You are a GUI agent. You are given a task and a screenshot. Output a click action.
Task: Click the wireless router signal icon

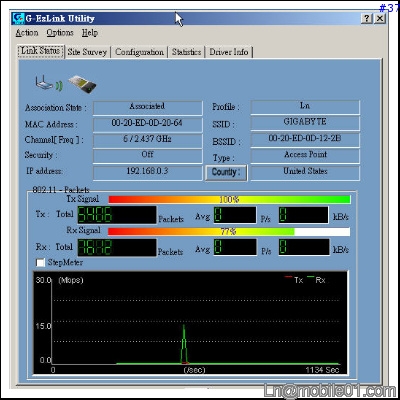pos(49,84)
